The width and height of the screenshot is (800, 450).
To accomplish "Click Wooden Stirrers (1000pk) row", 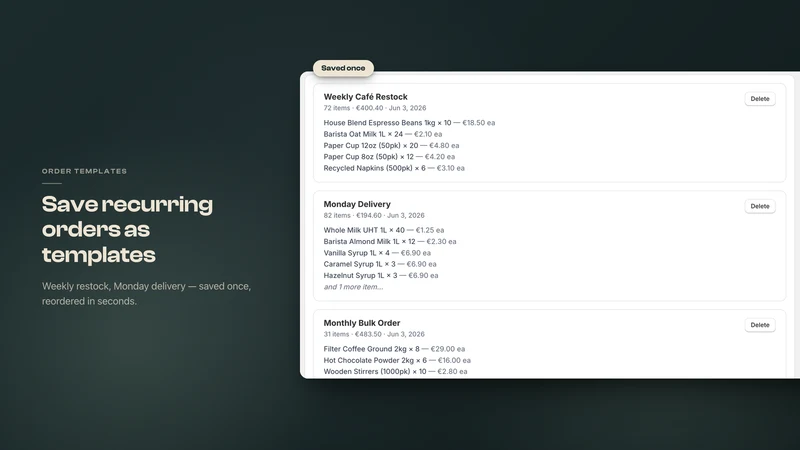I will [395, 371].
